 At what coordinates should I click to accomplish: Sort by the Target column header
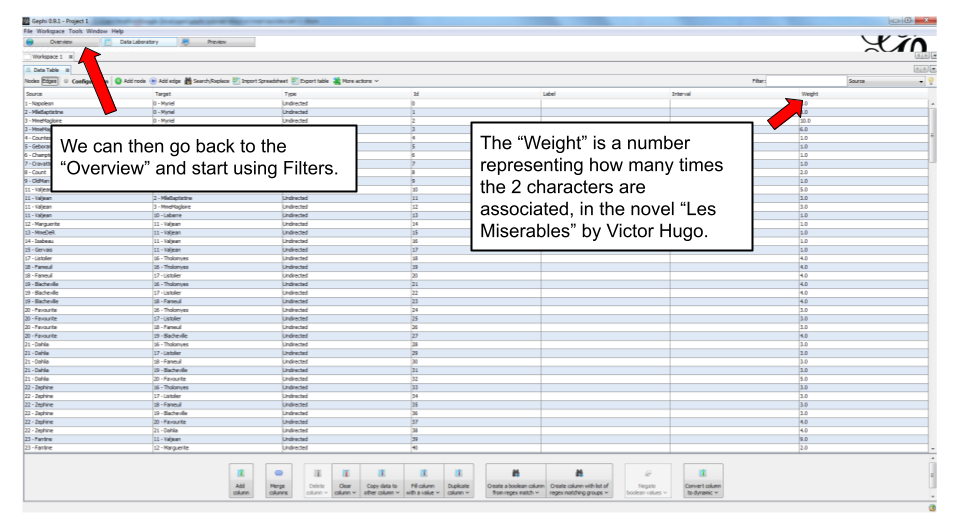pyautogui.click(x=218, y=94)
